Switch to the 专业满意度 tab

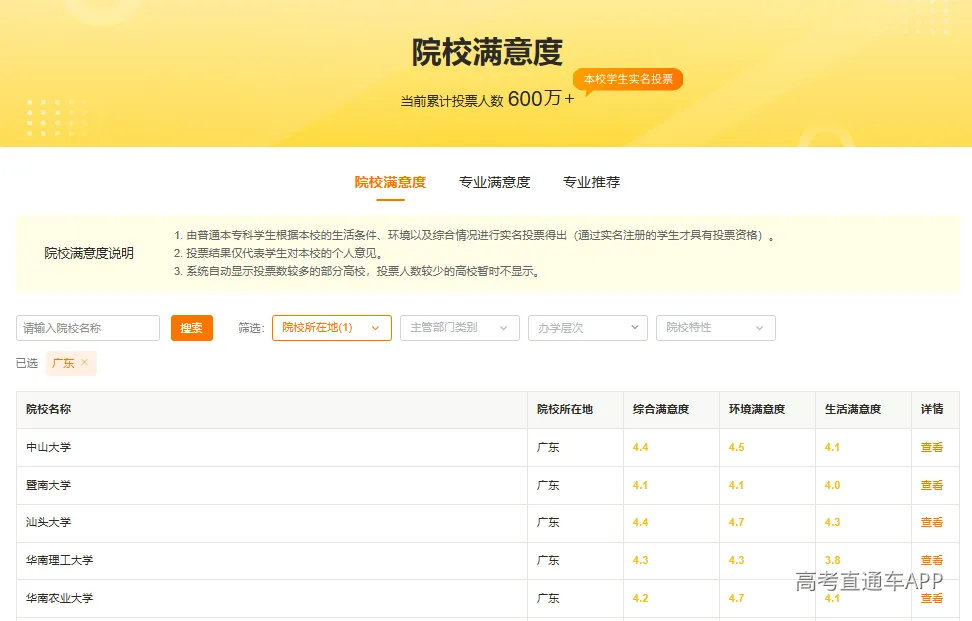point(495,182)
